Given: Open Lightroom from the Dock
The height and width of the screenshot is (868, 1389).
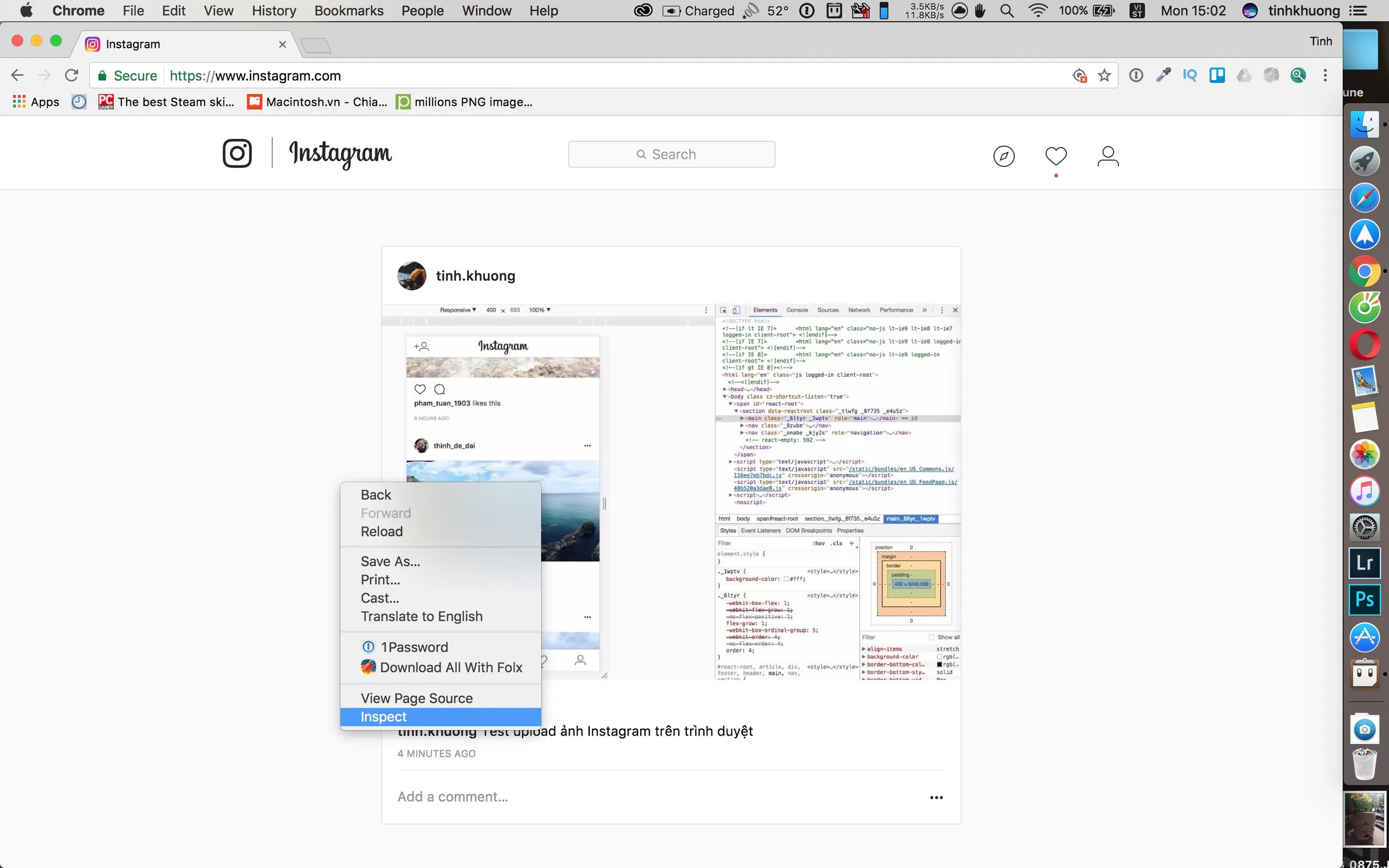Looking at the screenshot, I should 1365,563.
